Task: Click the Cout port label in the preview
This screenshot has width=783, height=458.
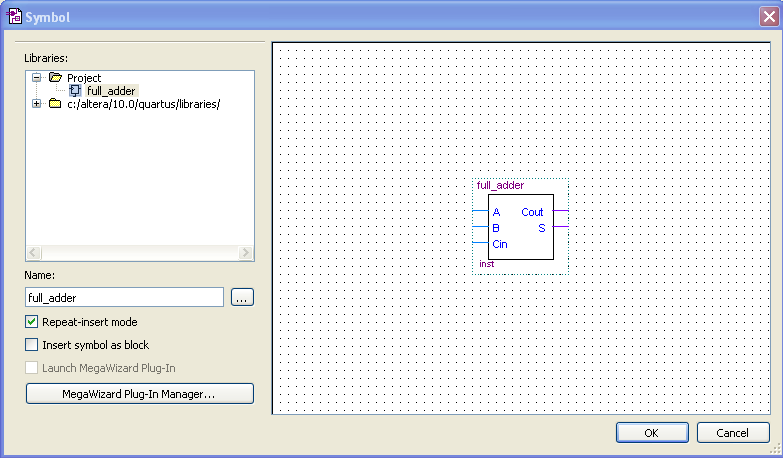Action: 532,212
